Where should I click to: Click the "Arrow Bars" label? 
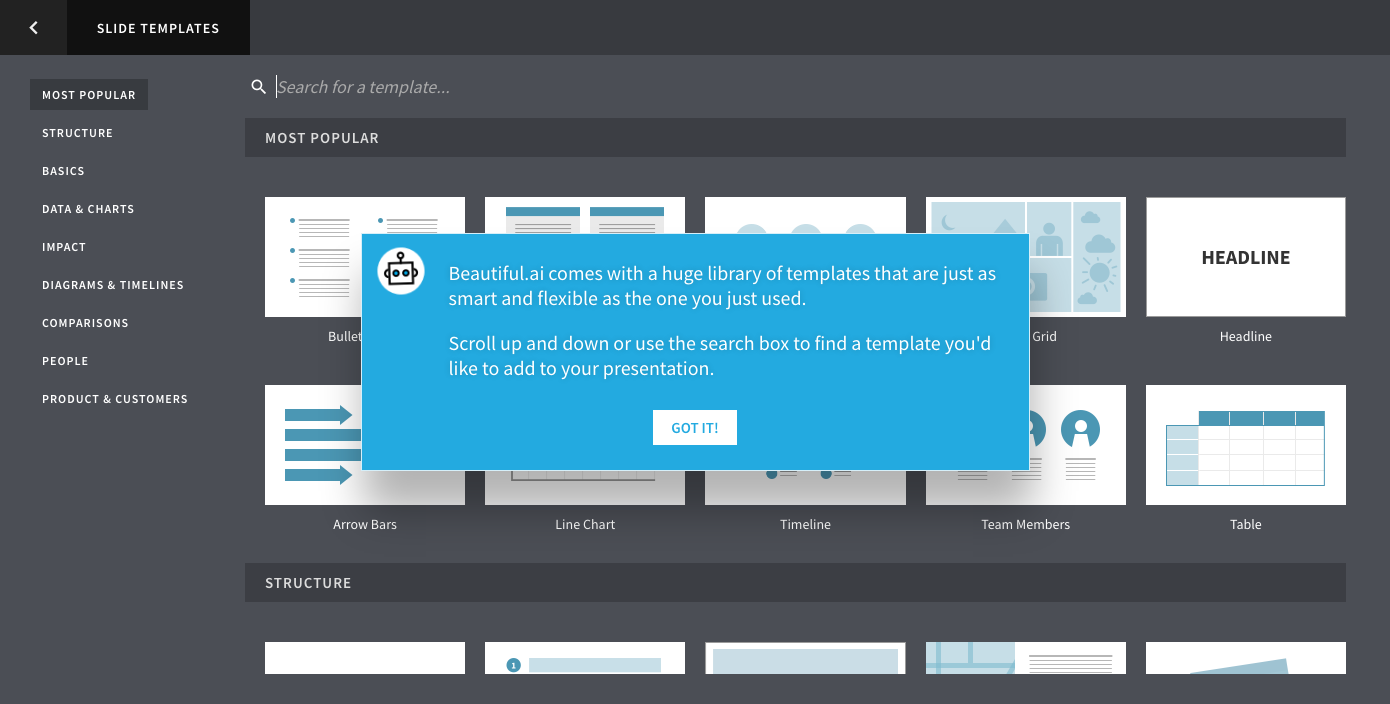365,525
